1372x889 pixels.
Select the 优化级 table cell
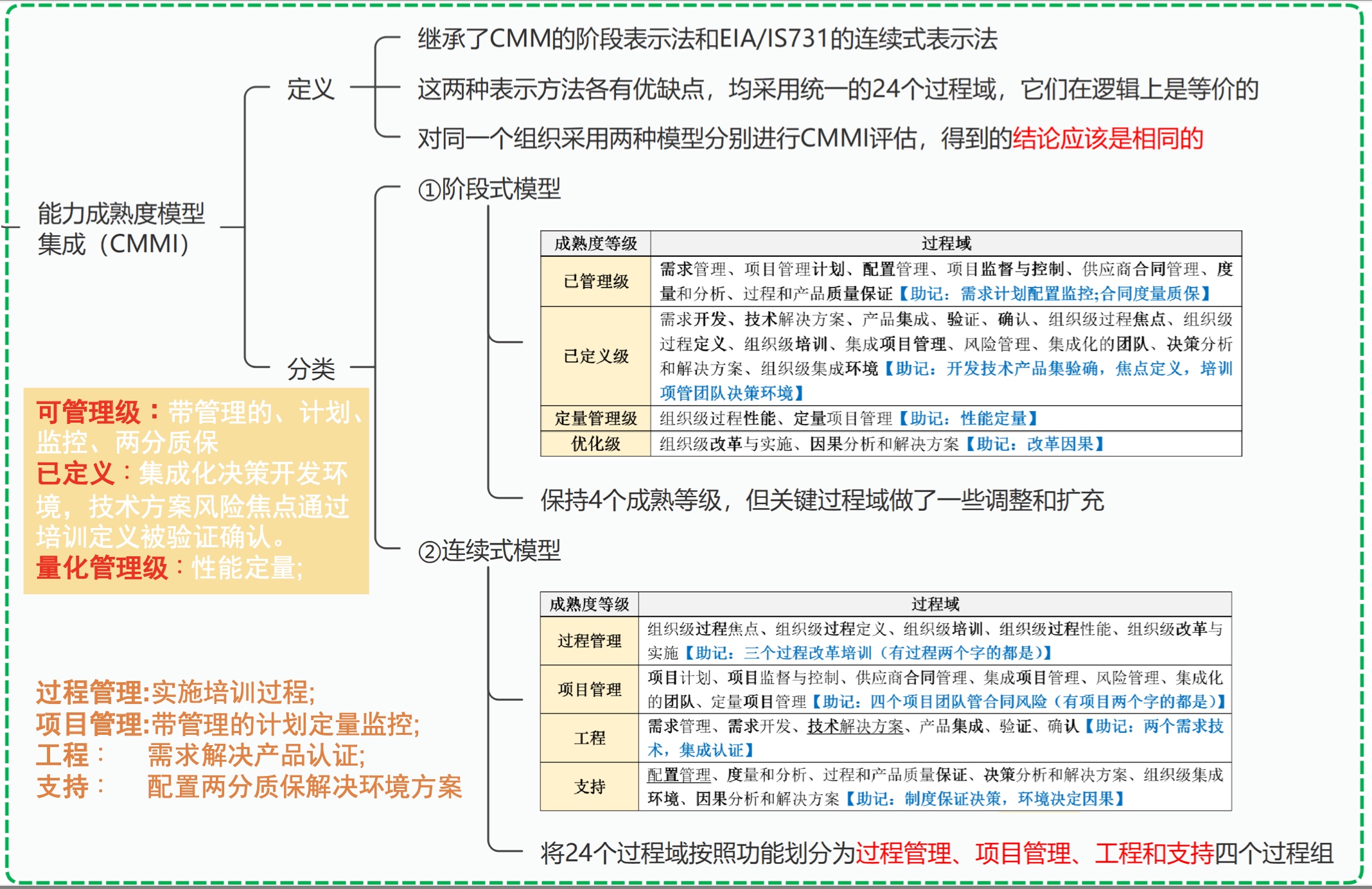595,444
